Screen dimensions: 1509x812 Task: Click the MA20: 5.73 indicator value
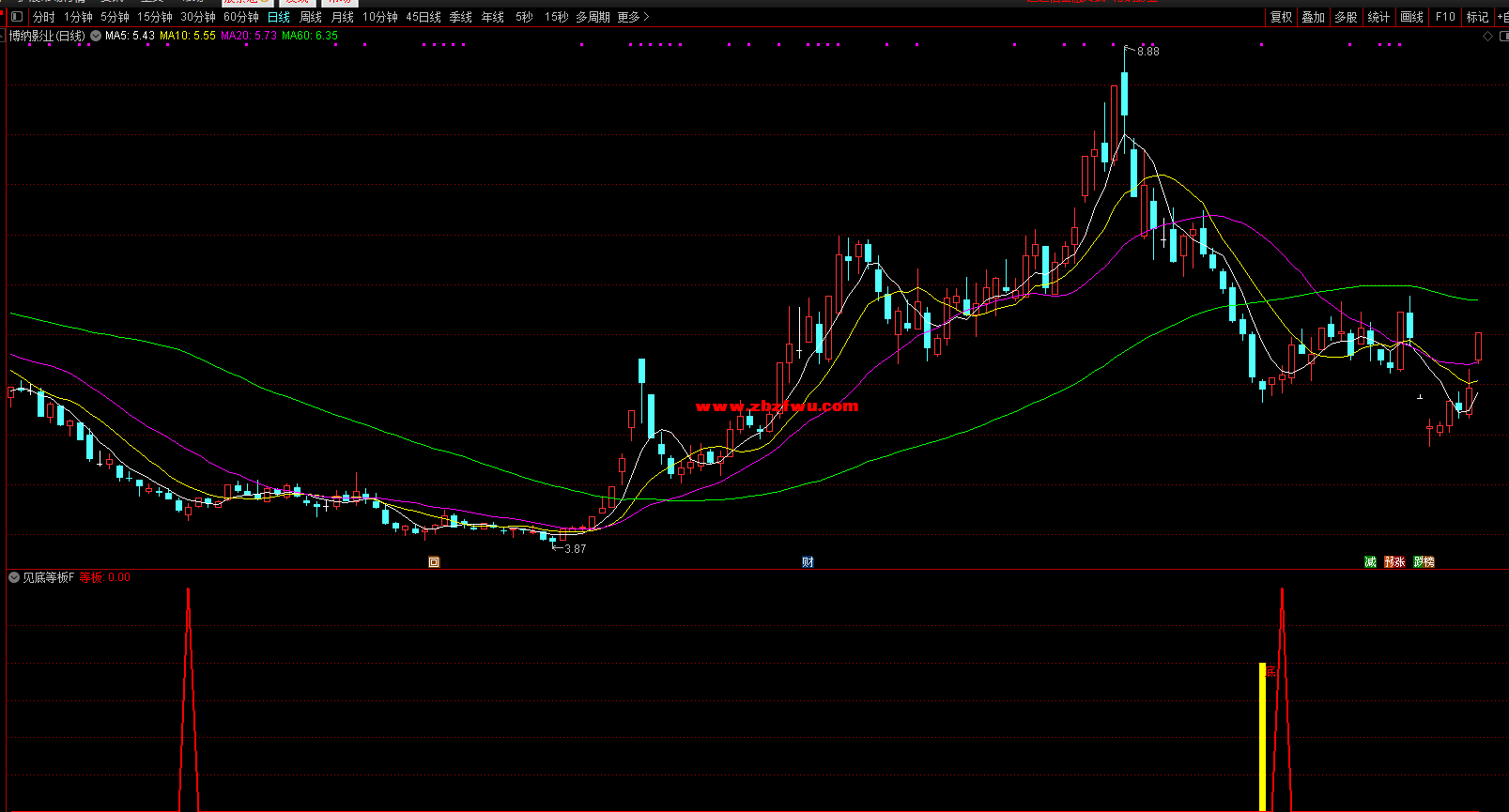pos(249,36)
